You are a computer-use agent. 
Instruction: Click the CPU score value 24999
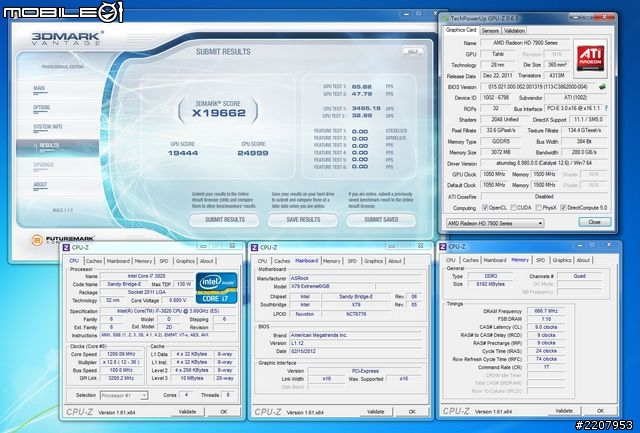pyautogui.click(x=253, y=153)
